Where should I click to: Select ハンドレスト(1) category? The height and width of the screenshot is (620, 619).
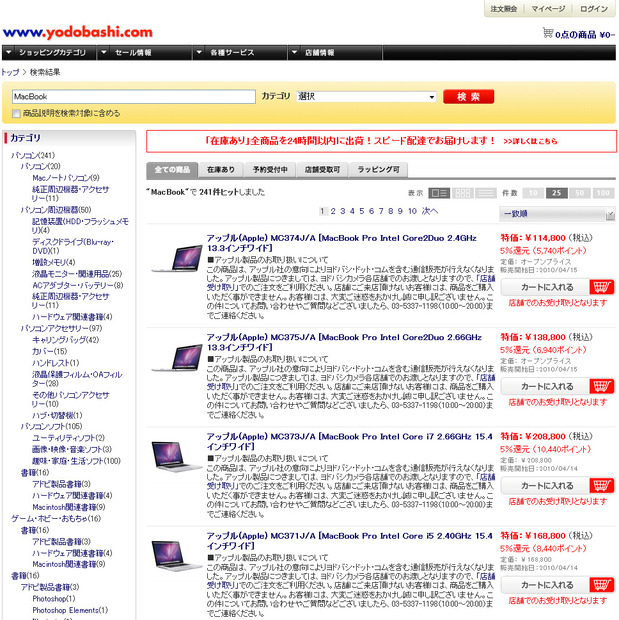[55, 363]
